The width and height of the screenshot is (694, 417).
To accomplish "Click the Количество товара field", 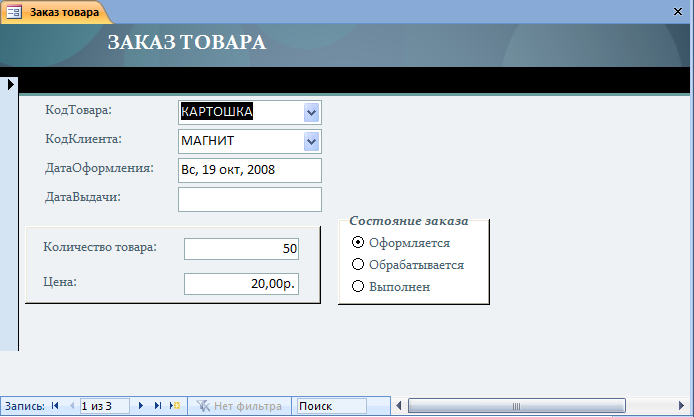I will tap(241, 249).
